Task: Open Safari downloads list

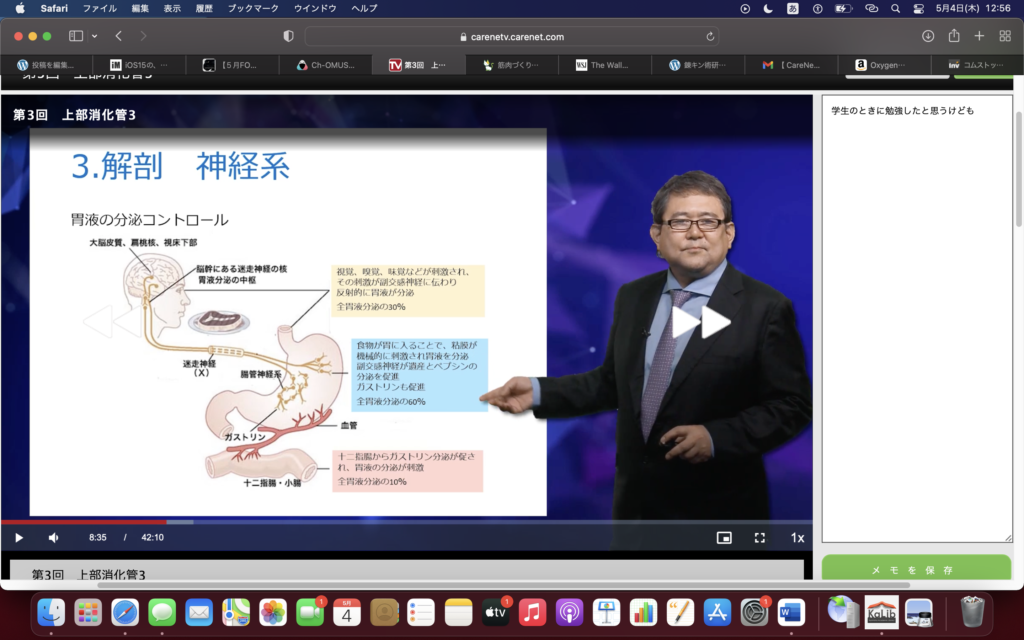Action: click(928, 36)
